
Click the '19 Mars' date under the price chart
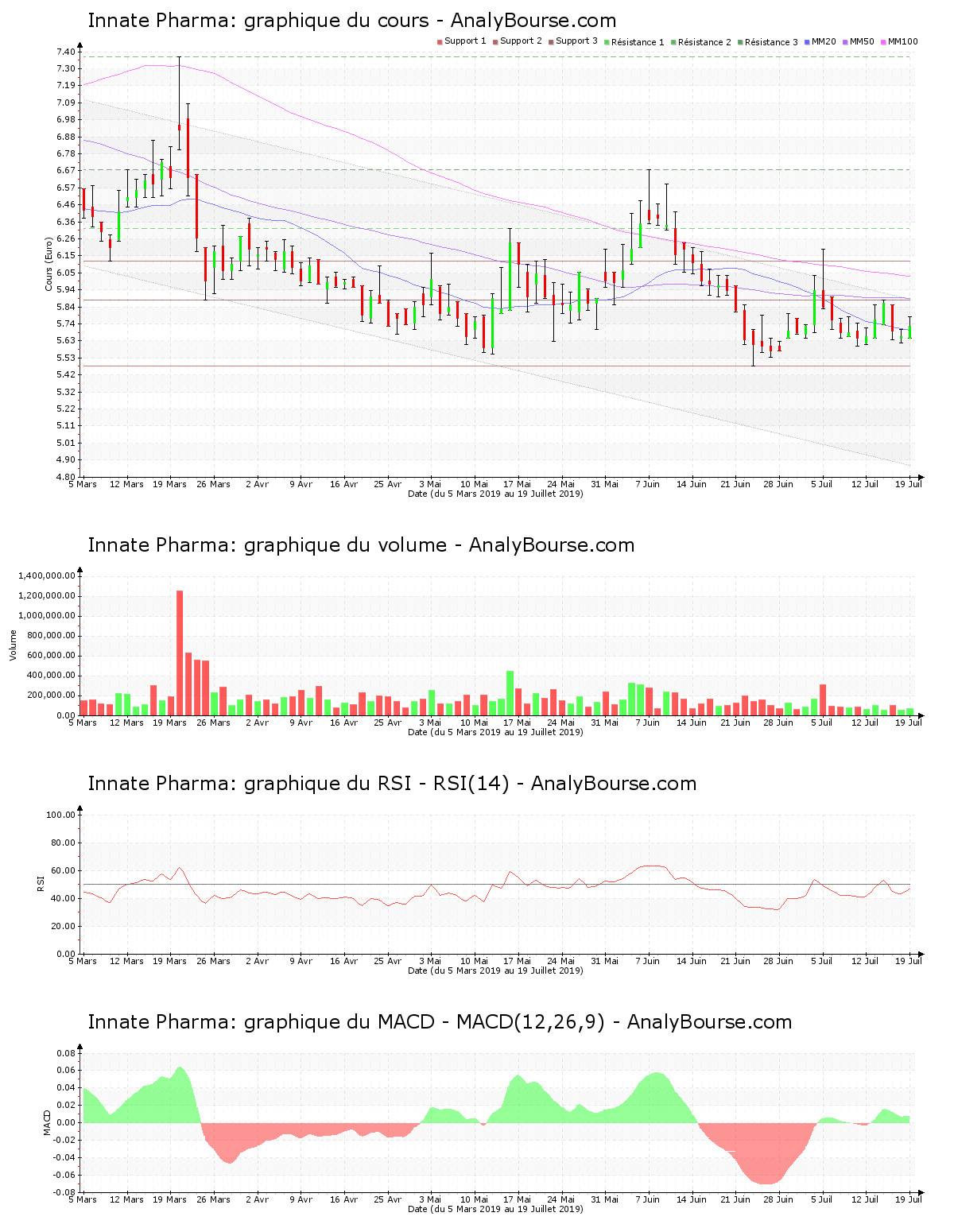pyautogui.click(x=170, y=484)
